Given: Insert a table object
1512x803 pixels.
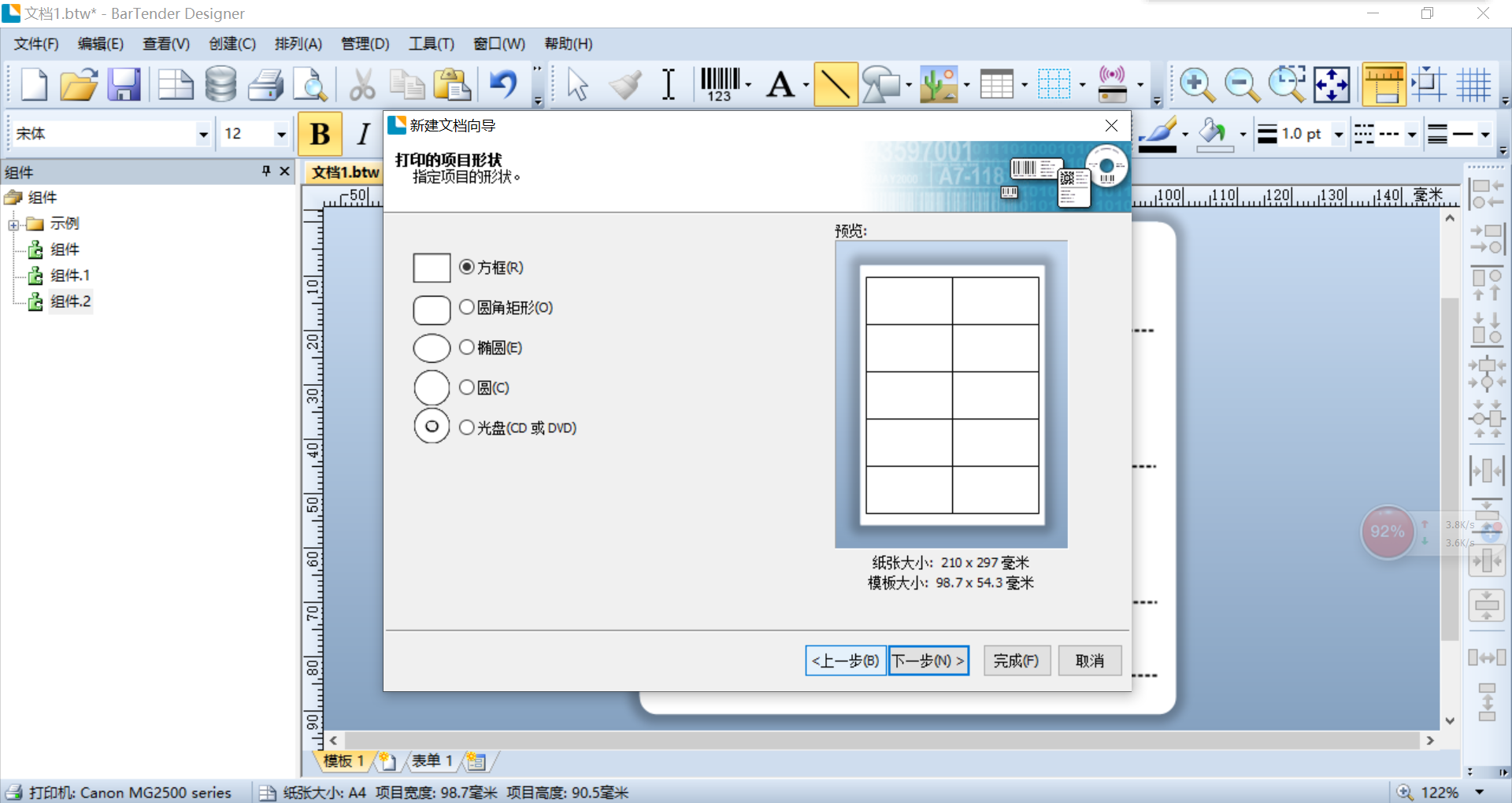Looking at the screenshot, I should coord(996,84).
